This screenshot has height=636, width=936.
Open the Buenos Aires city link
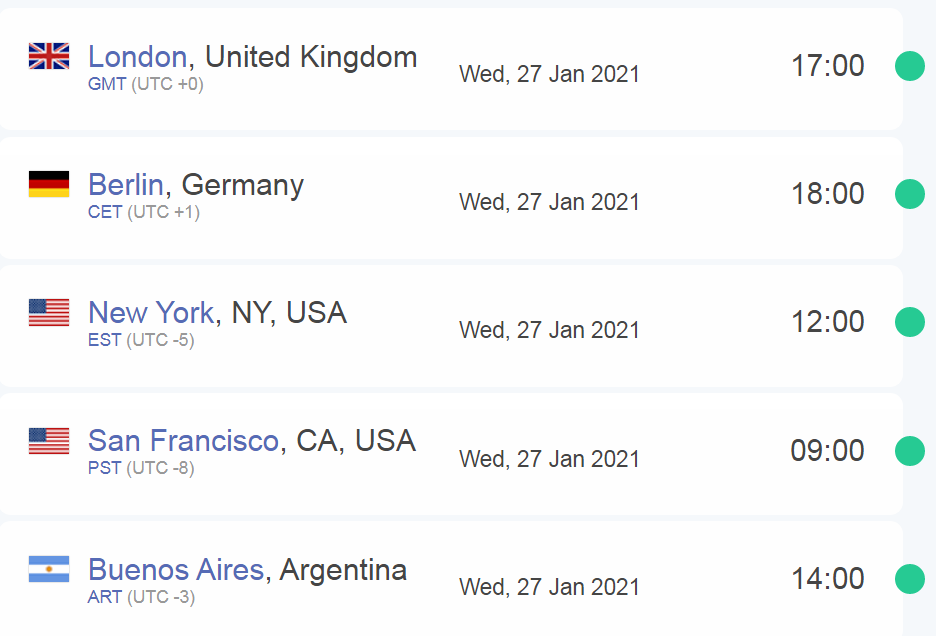click(x=176, y=570)
